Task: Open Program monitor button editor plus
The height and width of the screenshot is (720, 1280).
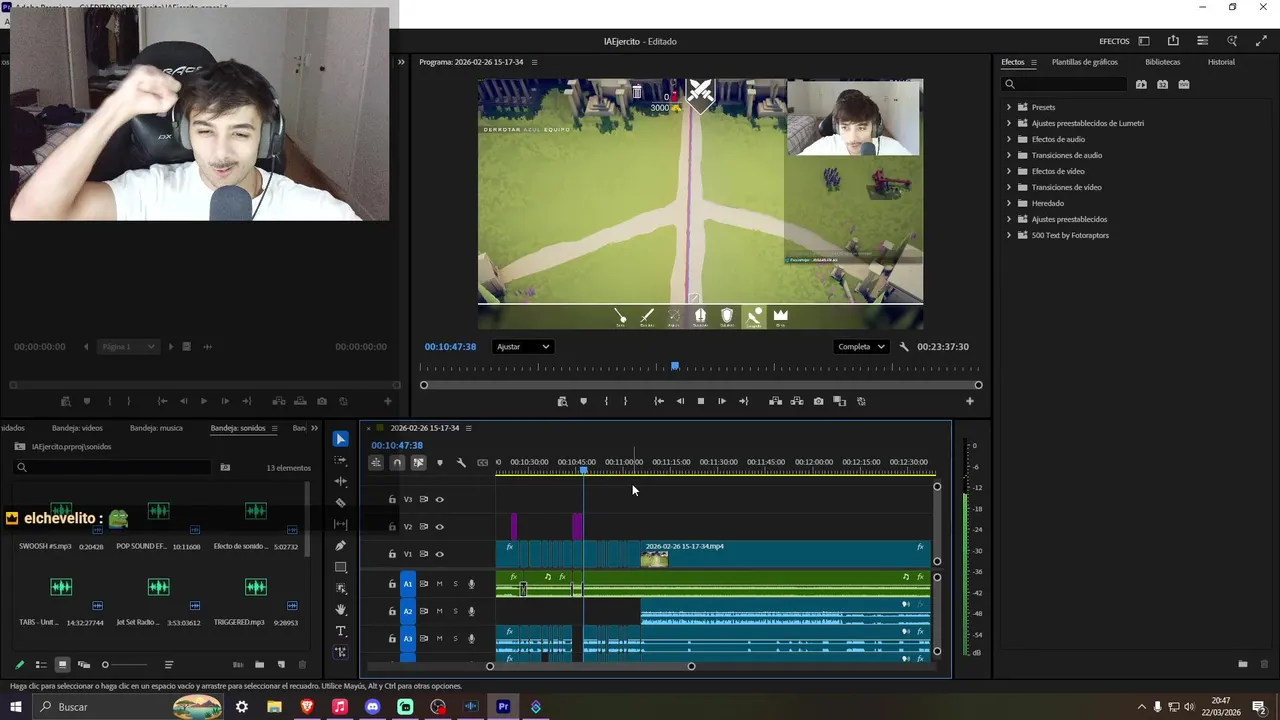Action: coord(969,401)
